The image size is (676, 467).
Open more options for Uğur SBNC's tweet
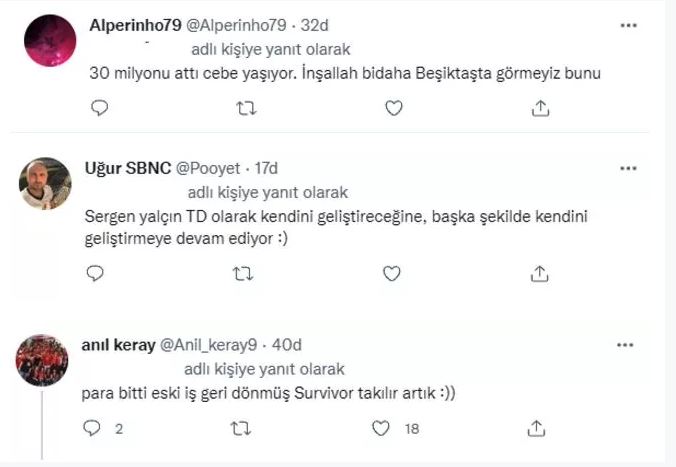tap(628, 168)
